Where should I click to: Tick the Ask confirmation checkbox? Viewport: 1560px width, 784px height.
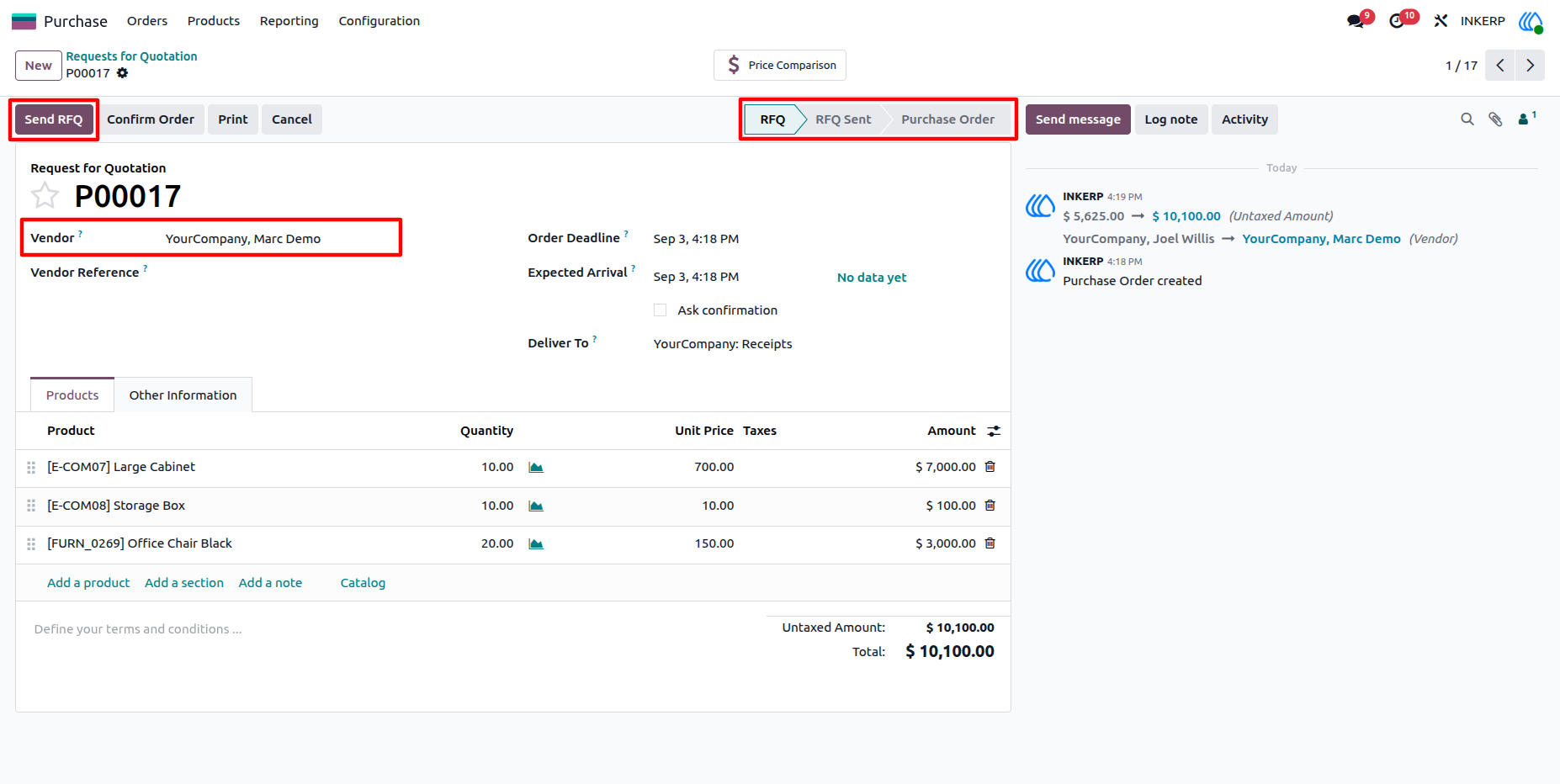point(661,310)
